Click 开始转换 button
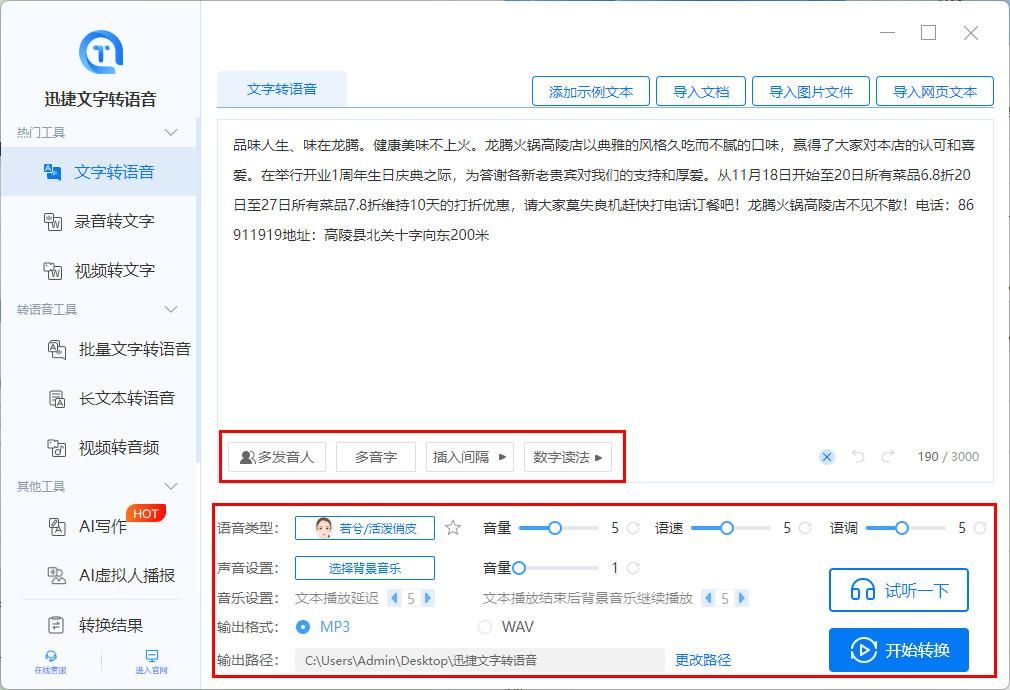Screen dimensions: 1010x690 point(899,650)
